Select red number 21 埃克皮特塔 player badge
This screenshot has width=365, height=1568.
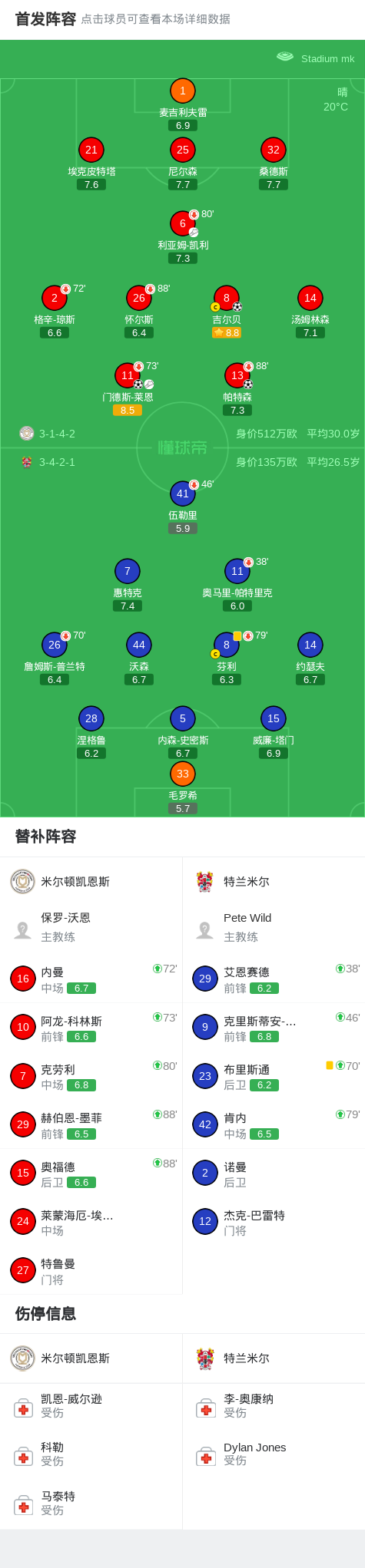(x=91, y=150)
